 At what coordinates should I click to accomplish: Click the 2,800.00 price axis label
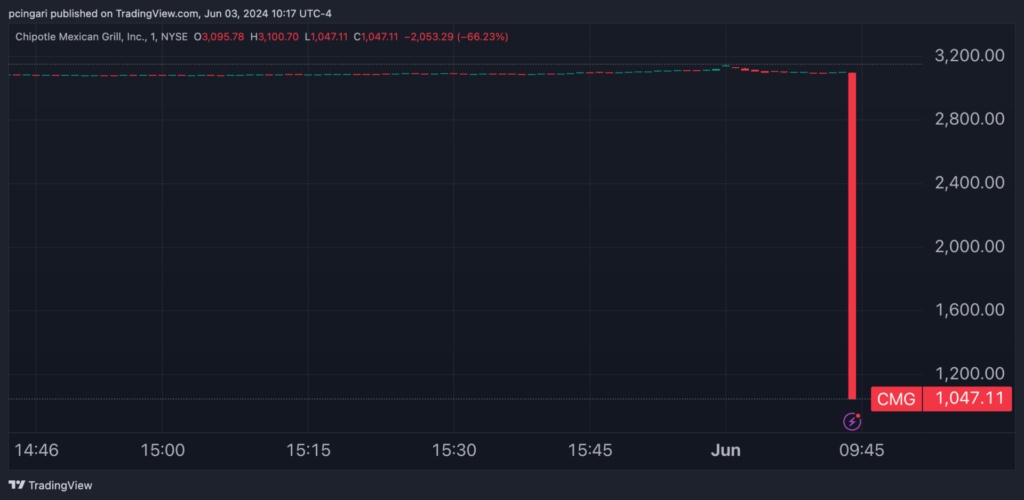pos(969,119)
